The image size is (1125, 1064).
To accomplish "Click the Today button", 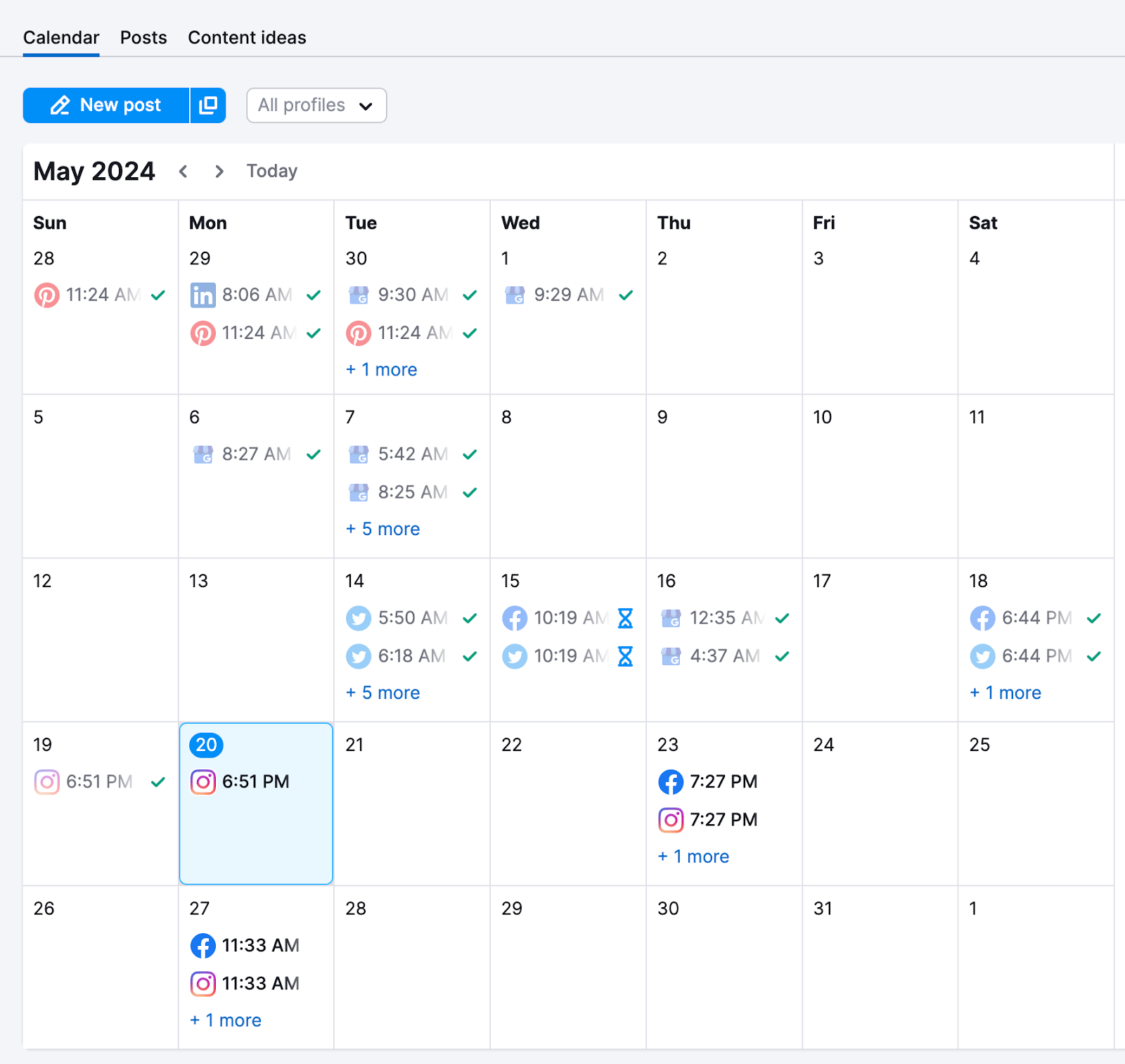I will tap(272, 172).
